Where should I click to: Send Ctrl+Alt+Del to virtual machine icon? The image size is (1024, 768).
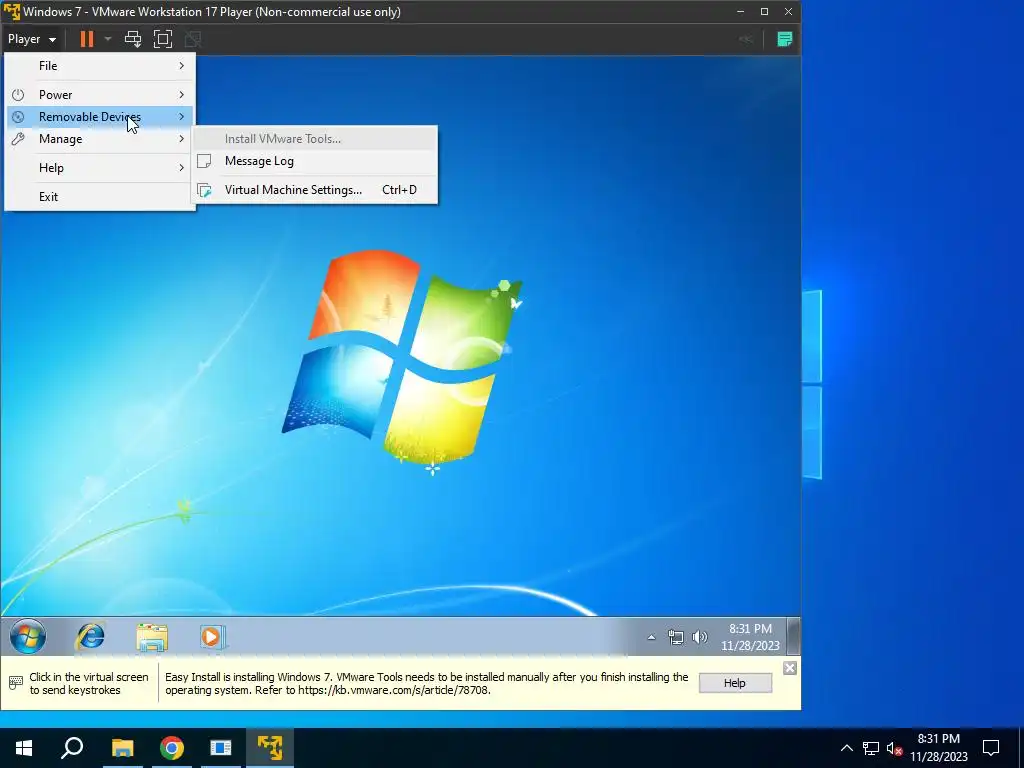pos(133,39)
